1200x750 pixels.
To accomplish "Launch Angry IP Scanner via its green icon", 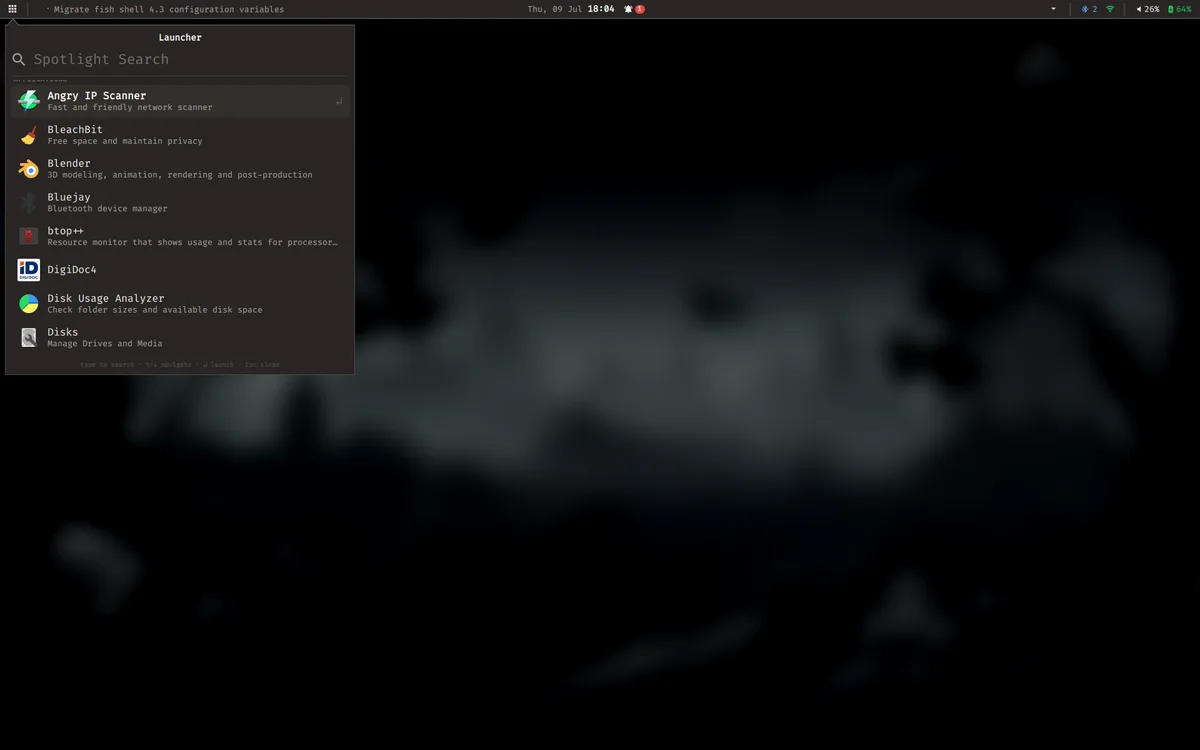I will click(x=29, y=101).
